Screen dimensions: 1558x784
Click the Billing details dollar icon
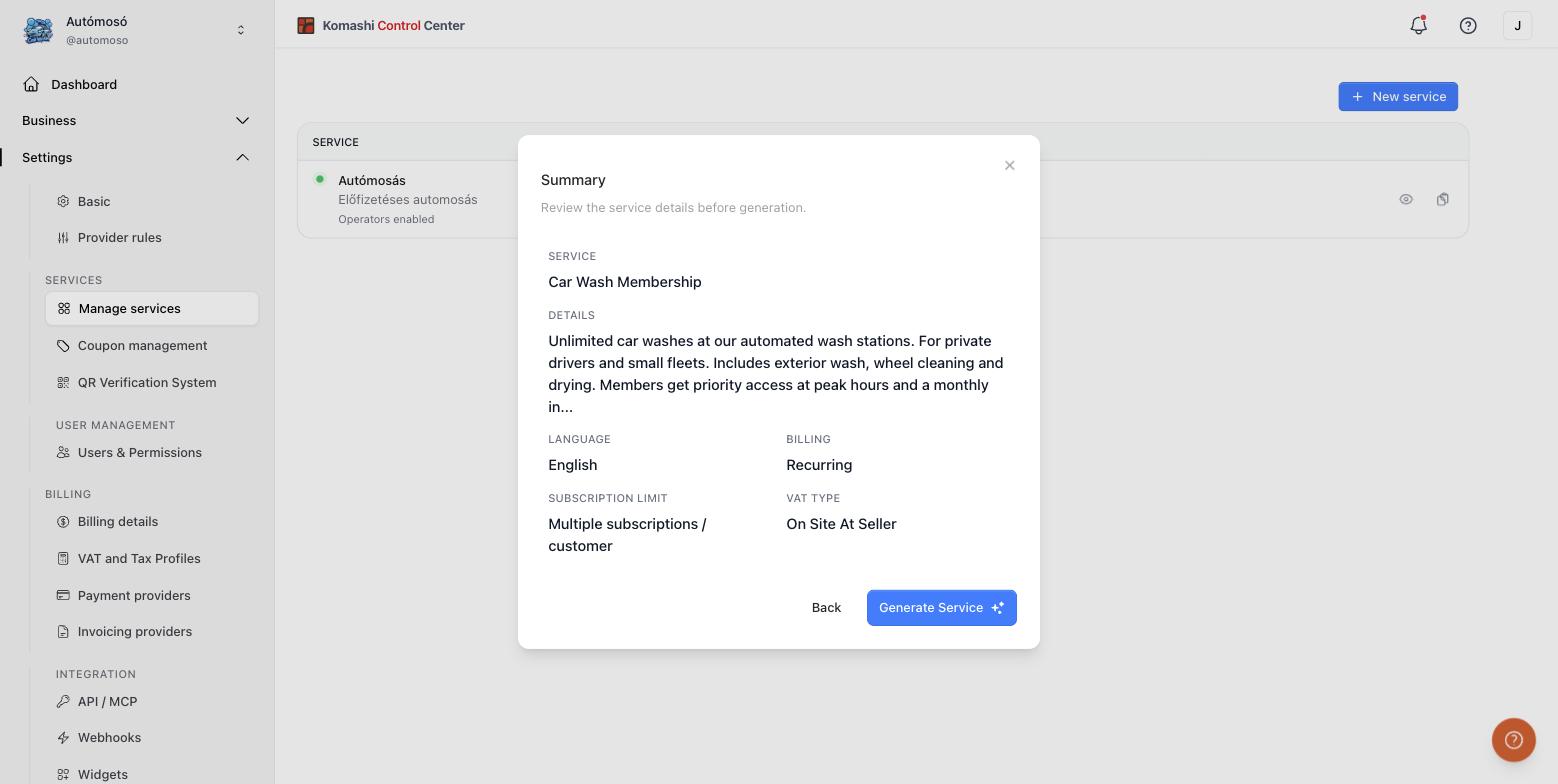pyautogui.click(x=63, y=521)
